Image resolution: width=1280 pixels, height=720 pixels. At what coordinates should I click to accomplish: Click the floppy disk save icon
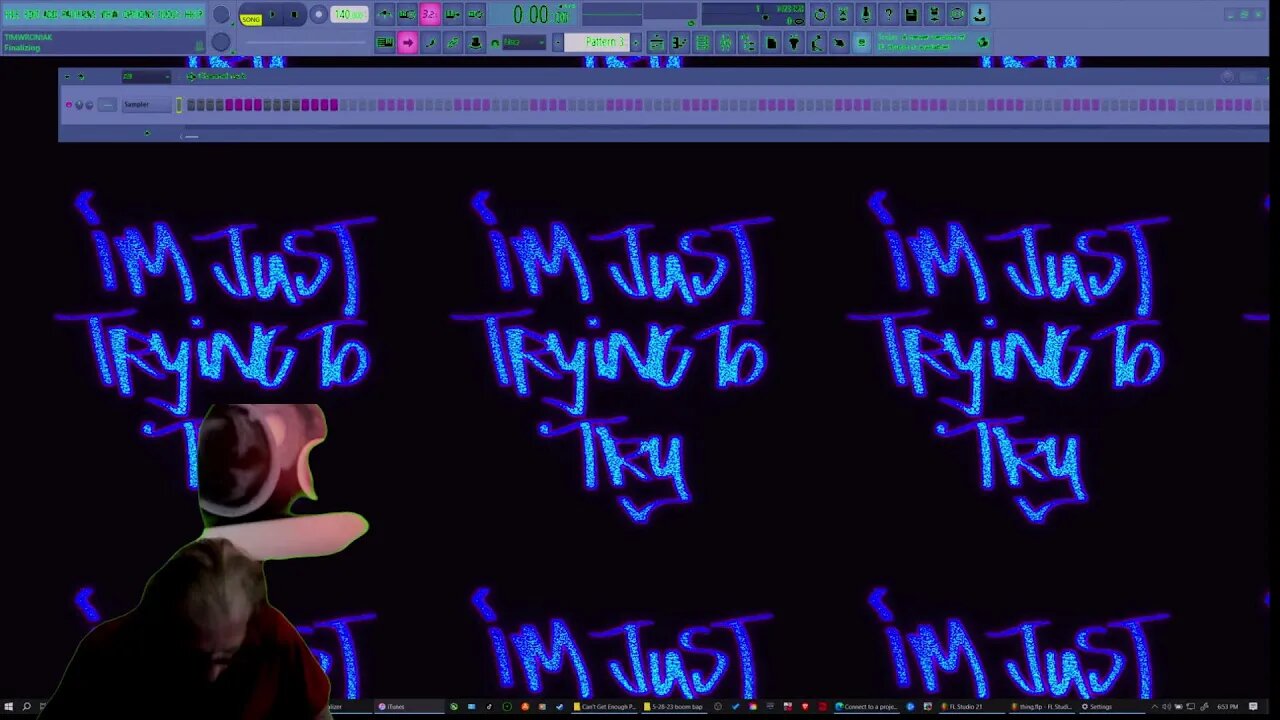coord(911,14)
